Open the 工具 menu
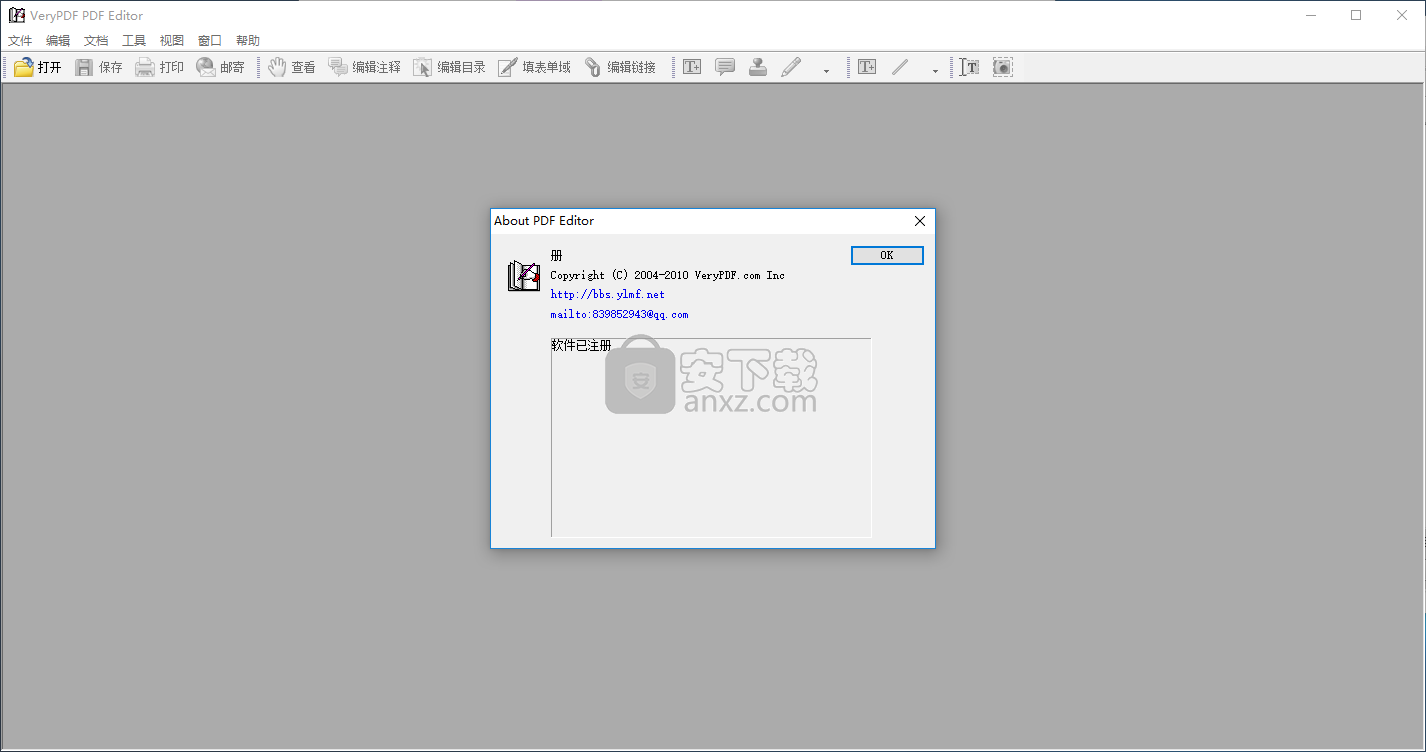 click(x=134, y=41)
